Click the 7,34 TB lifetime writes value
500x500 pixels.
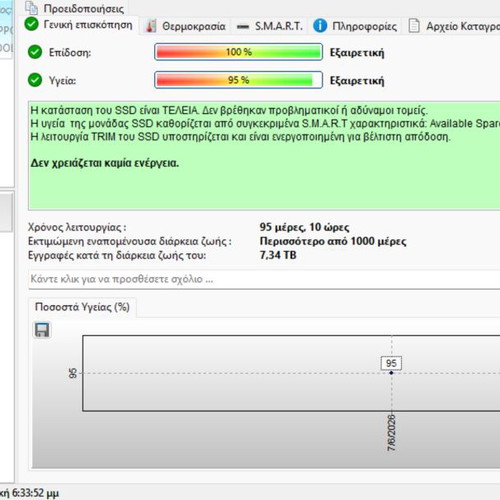(278, 255)
